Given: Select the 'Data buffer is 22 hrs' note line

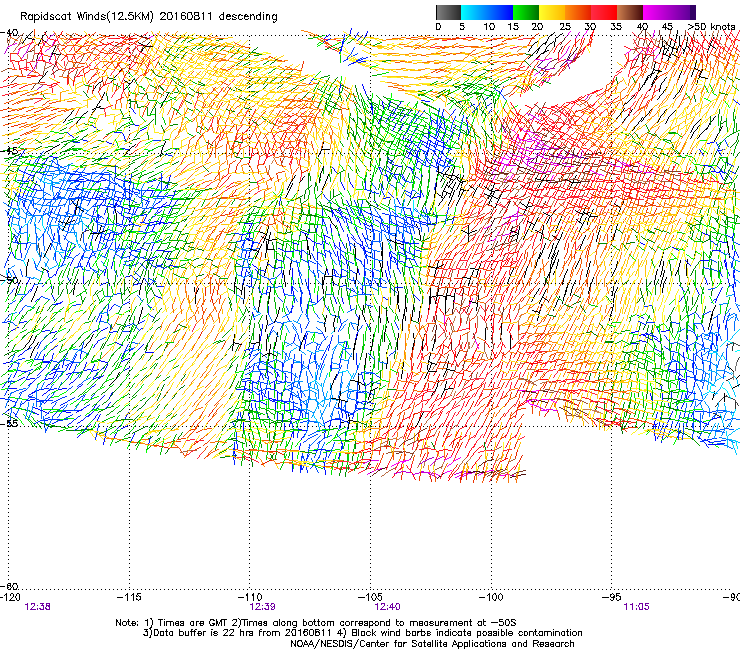Looking at the screenshot, I should pyautogui.click(x=363, y=633).
